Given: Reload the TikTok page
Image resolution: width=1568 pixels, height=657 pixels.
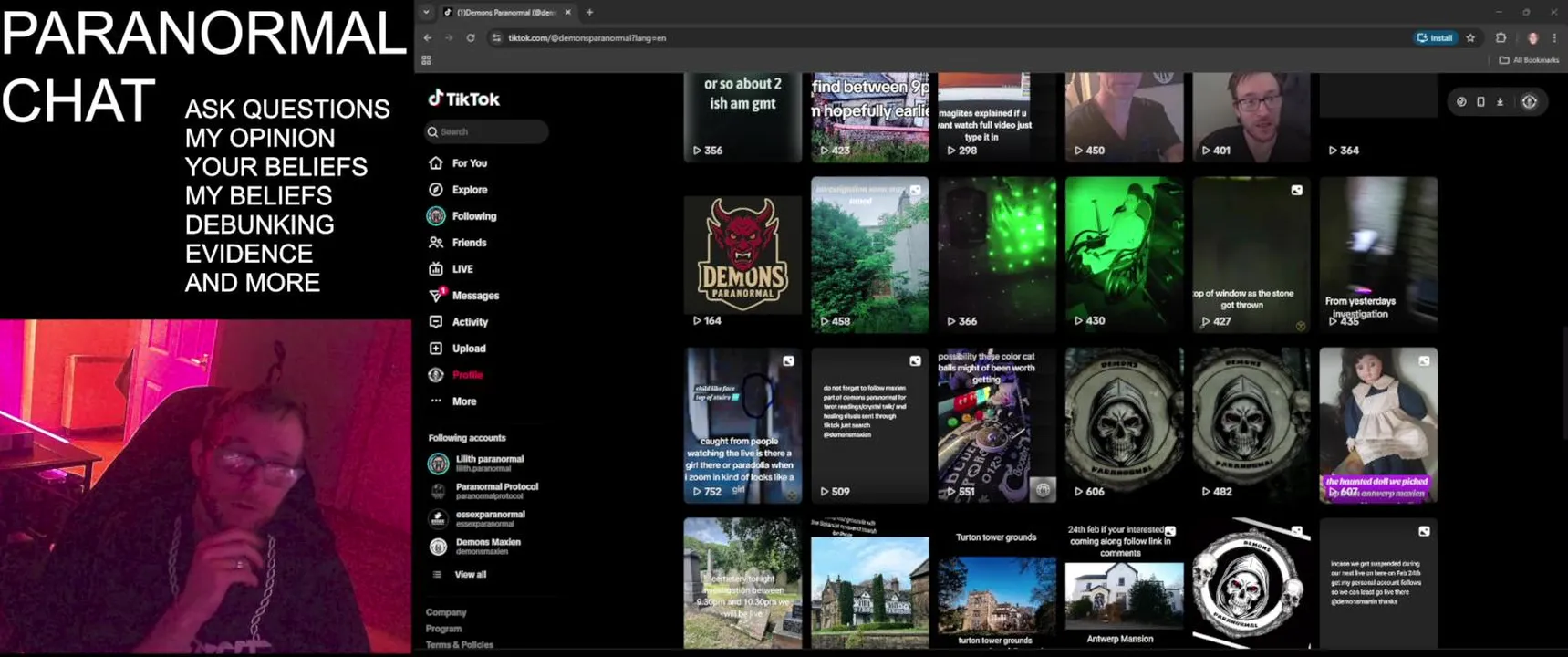Looking at the screenshot, I should pyautogui.click(x=471, y=37).
